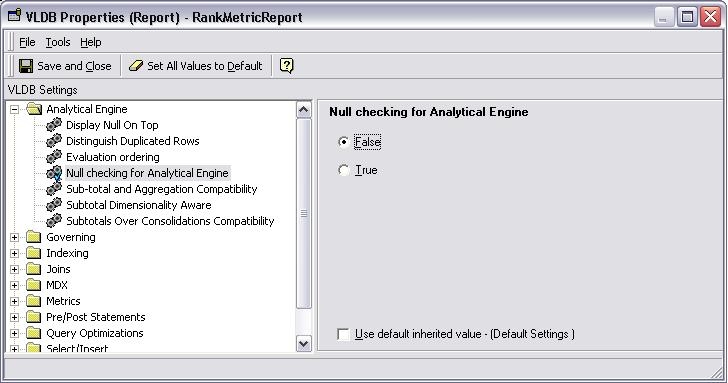The width and height of the screenshot is (728, 383).
Task: Select the Metrics folder label
Action: 63,301
